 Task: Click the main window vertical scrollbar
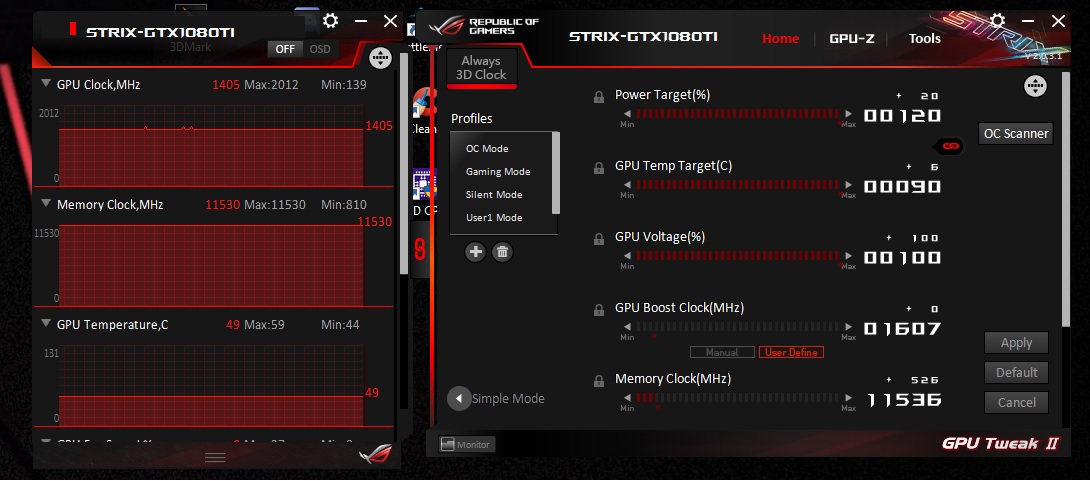click(x=1066, y=199)
